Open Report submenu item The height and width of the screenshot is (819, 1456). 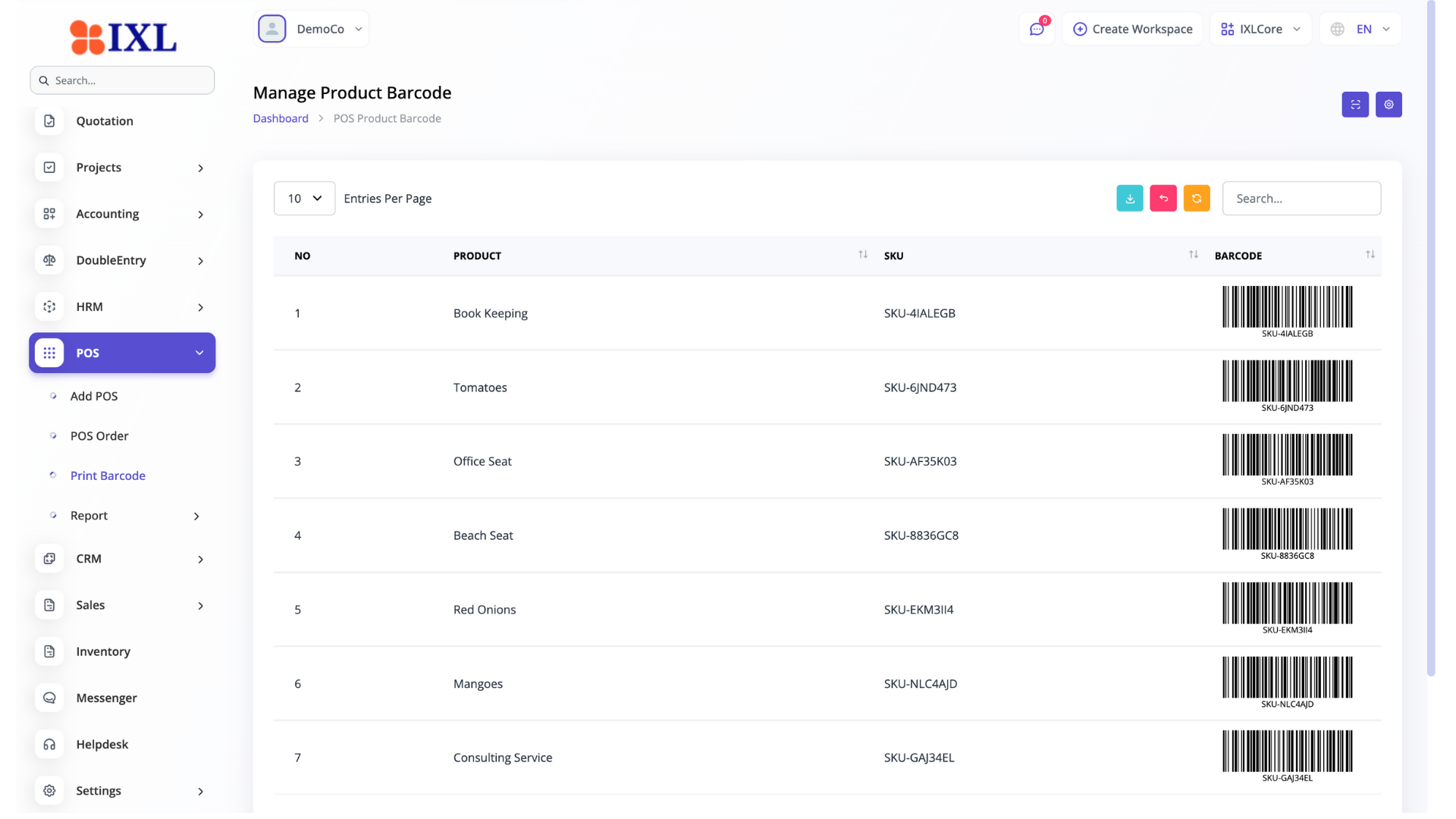(x=89, y=516)
